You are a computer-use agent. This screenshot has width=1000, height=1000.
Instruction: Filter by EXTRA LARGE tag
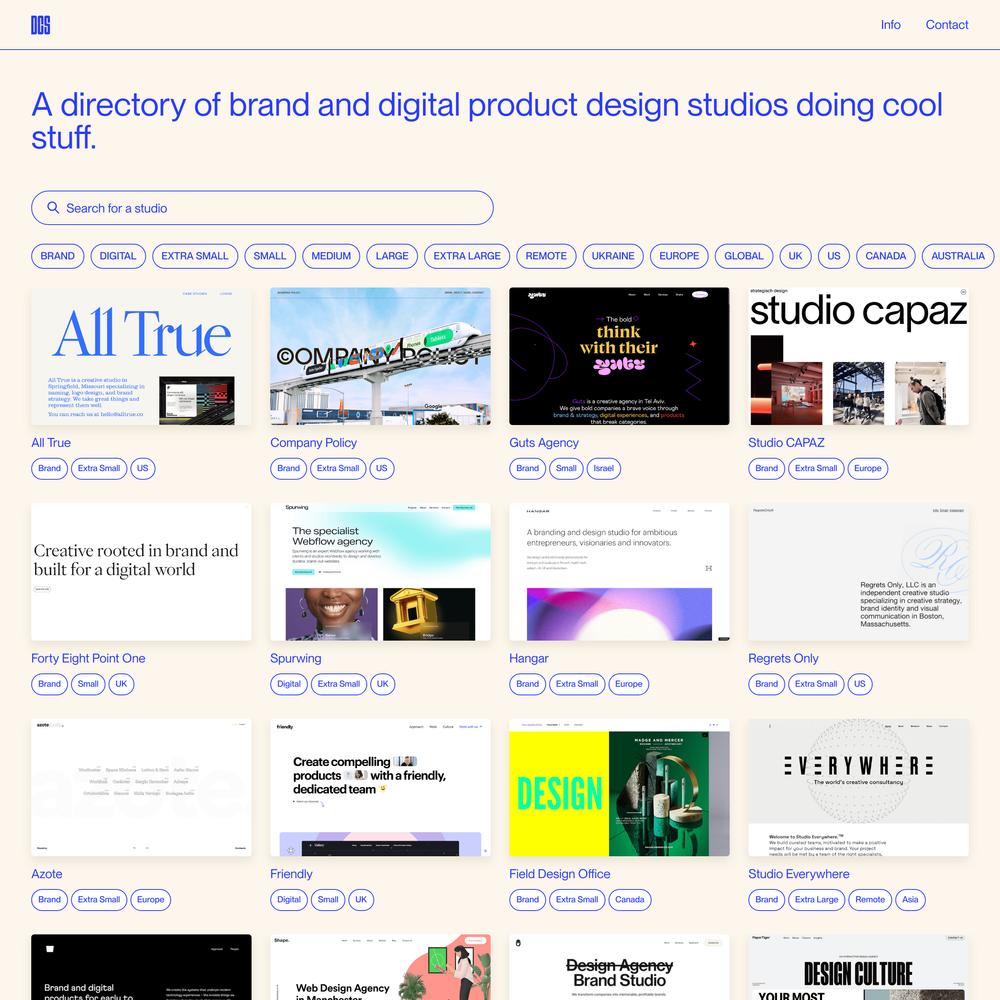point(467,256)
